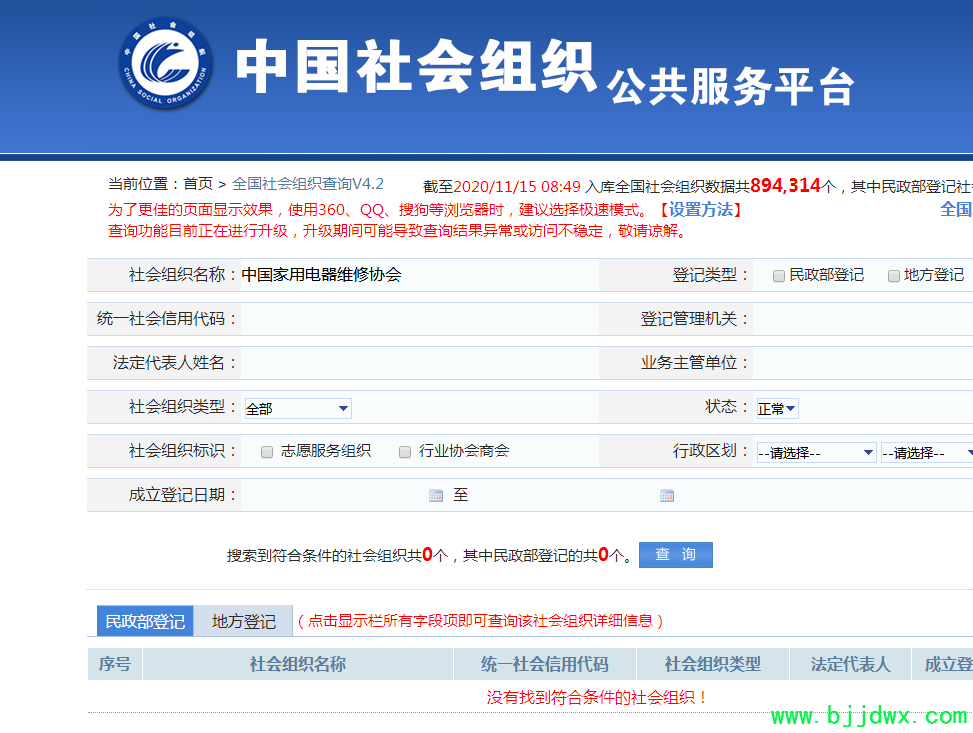Screen dimensions: 973x733
Task: Open the 设置方法 link
Action: pyautogui.click(x=701, y=210)
